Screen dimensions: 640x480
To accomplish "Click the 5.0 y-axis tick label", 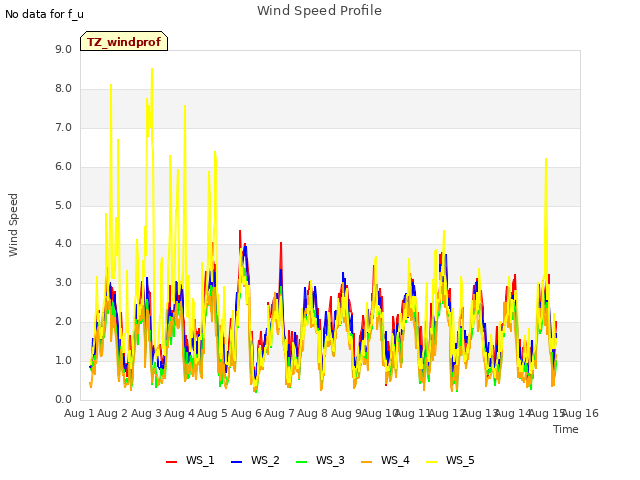I will (63, 205).
